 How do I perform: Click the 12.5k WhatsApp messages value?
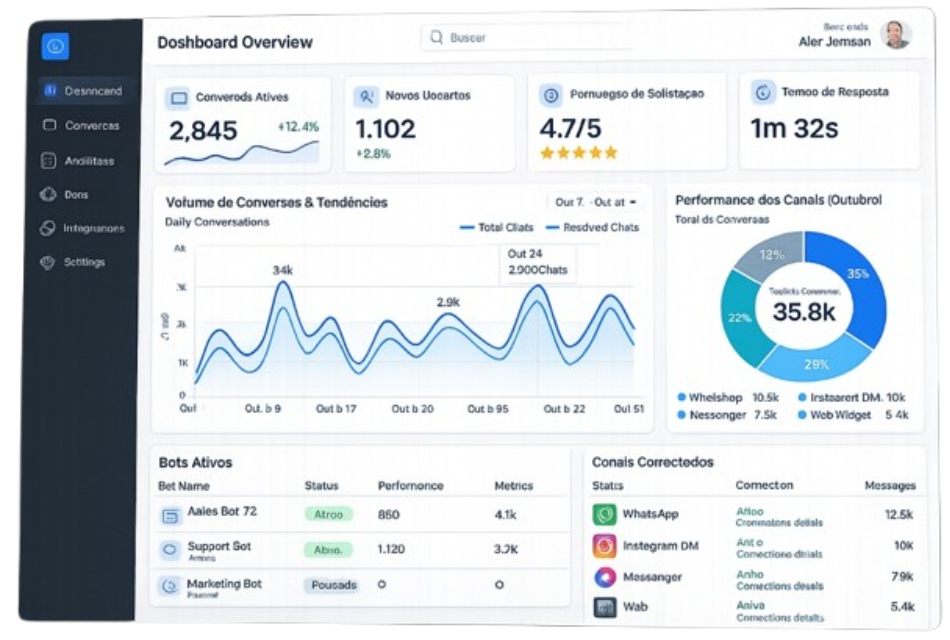point(899,515)
